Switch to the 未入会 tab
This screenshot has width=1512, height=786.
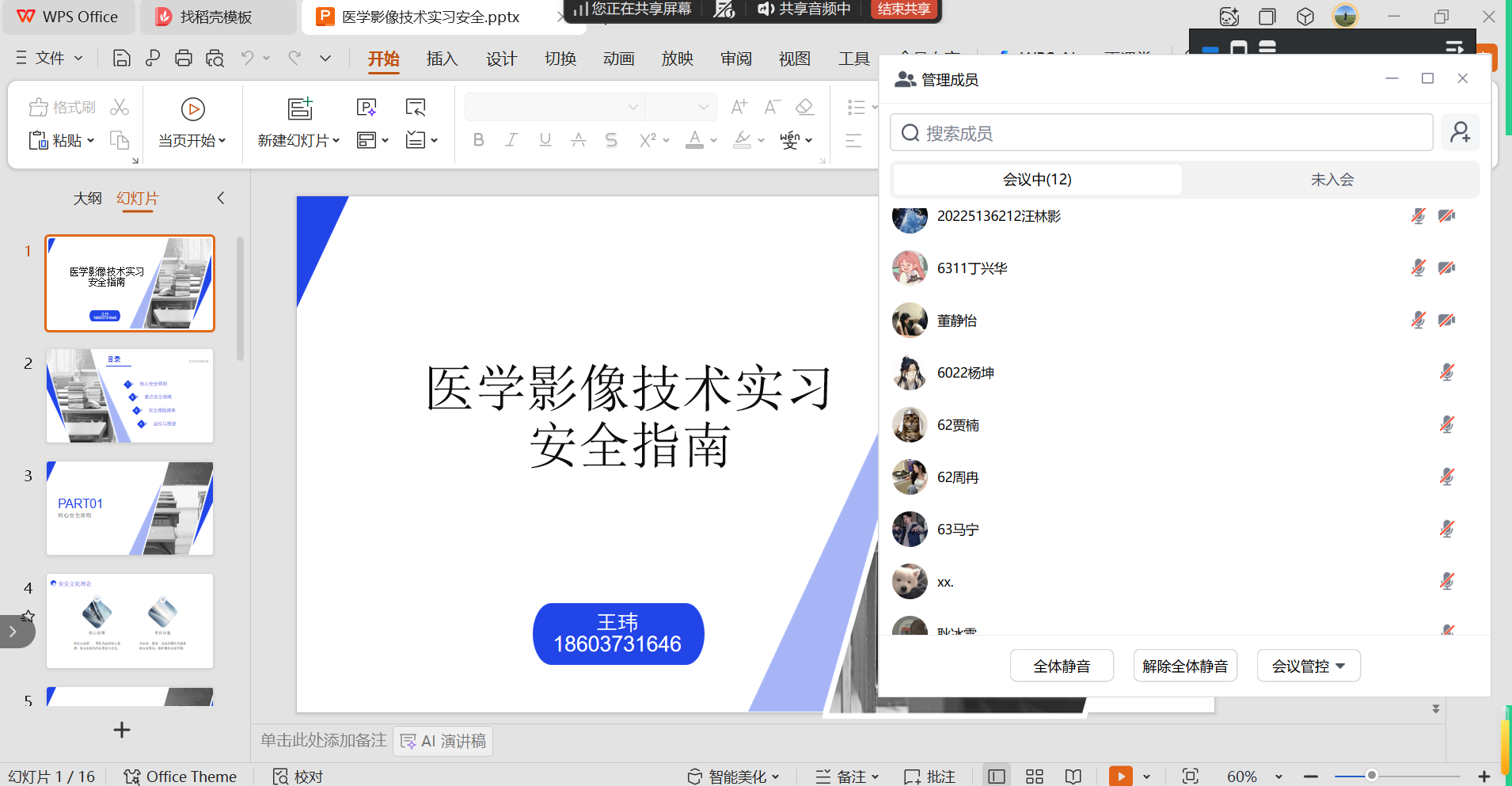click(x=1332, y=180)
